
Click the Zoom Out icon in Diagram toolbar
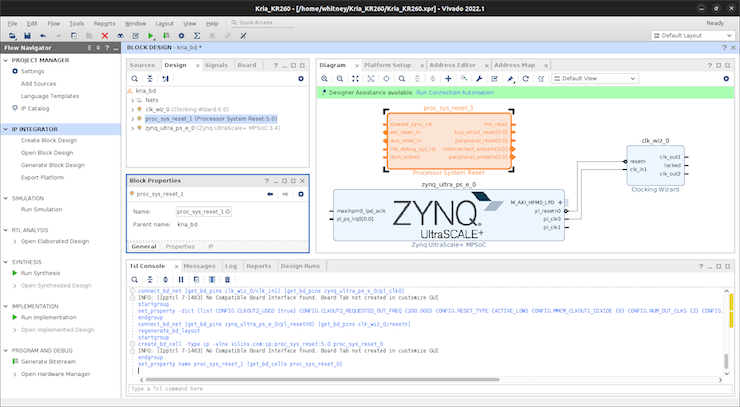pos(340,79)
